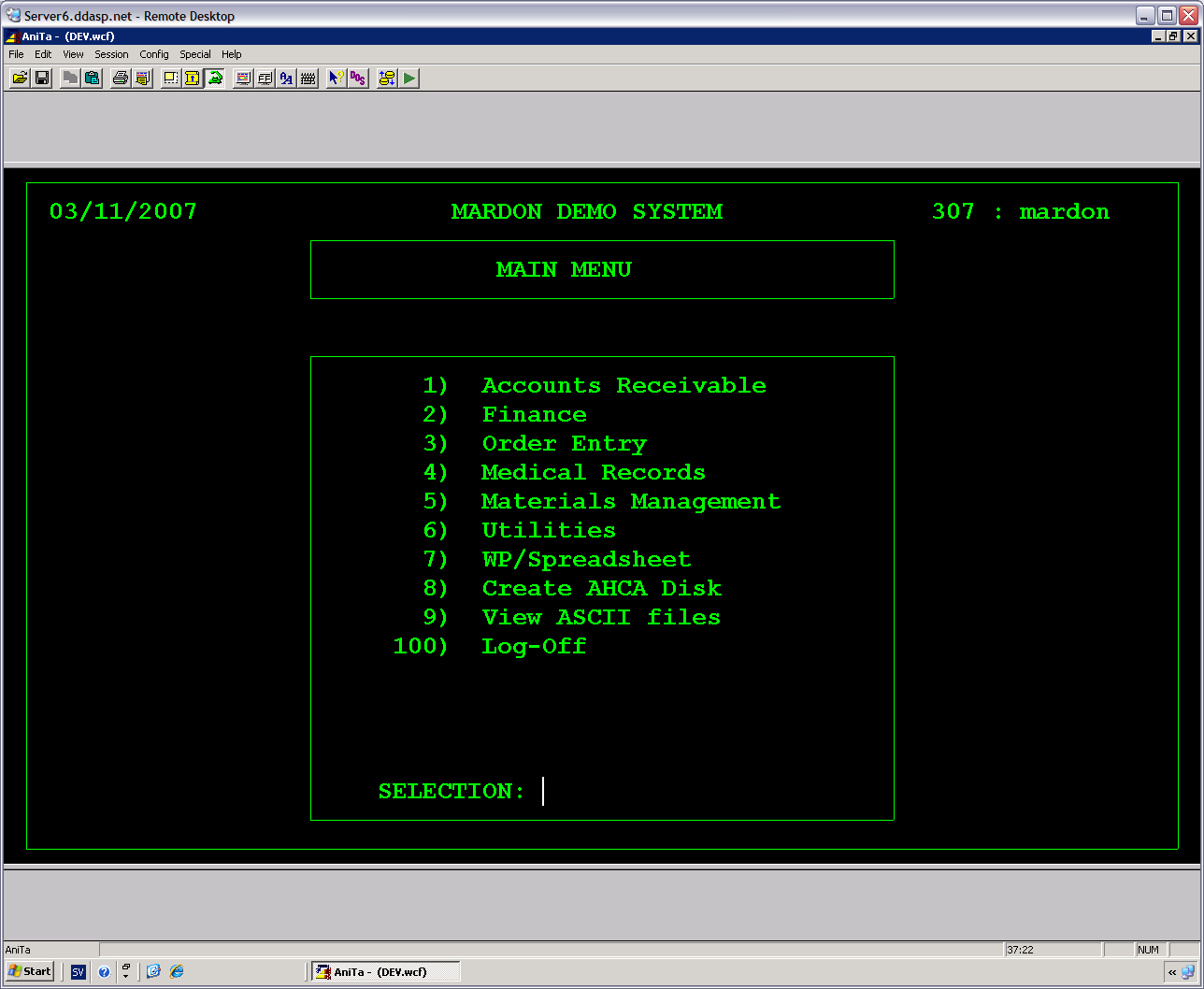This screenshot has width=1204, height=989.
Task: Toggle the green telephone connect button
Action: (215, 79)
